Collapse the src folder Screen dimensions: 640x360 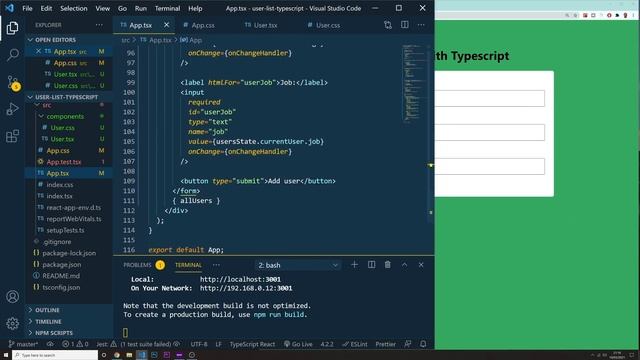(47, 105)
